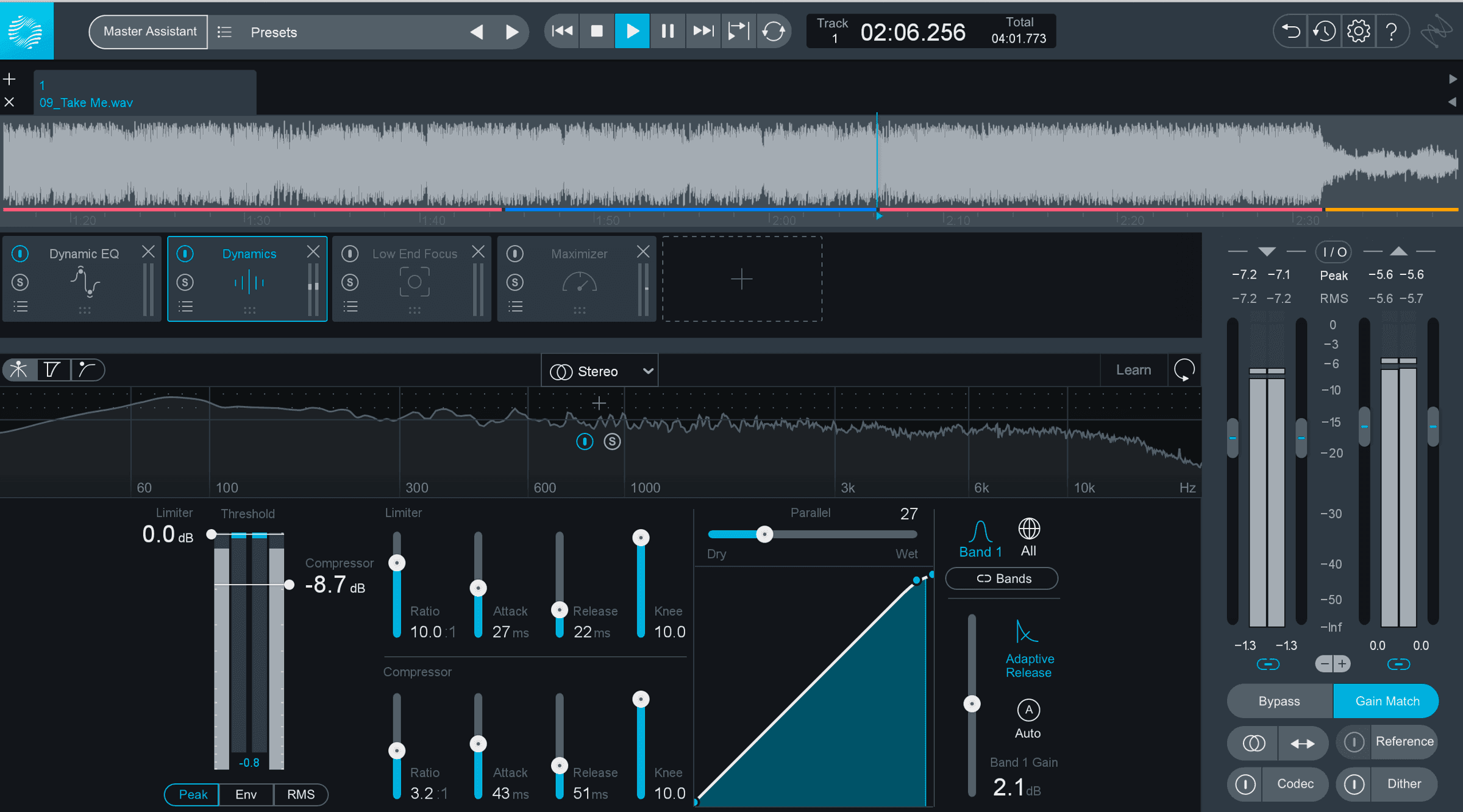
Task: Click the Band 1 Gain slider handle
Action: point(972,703)
